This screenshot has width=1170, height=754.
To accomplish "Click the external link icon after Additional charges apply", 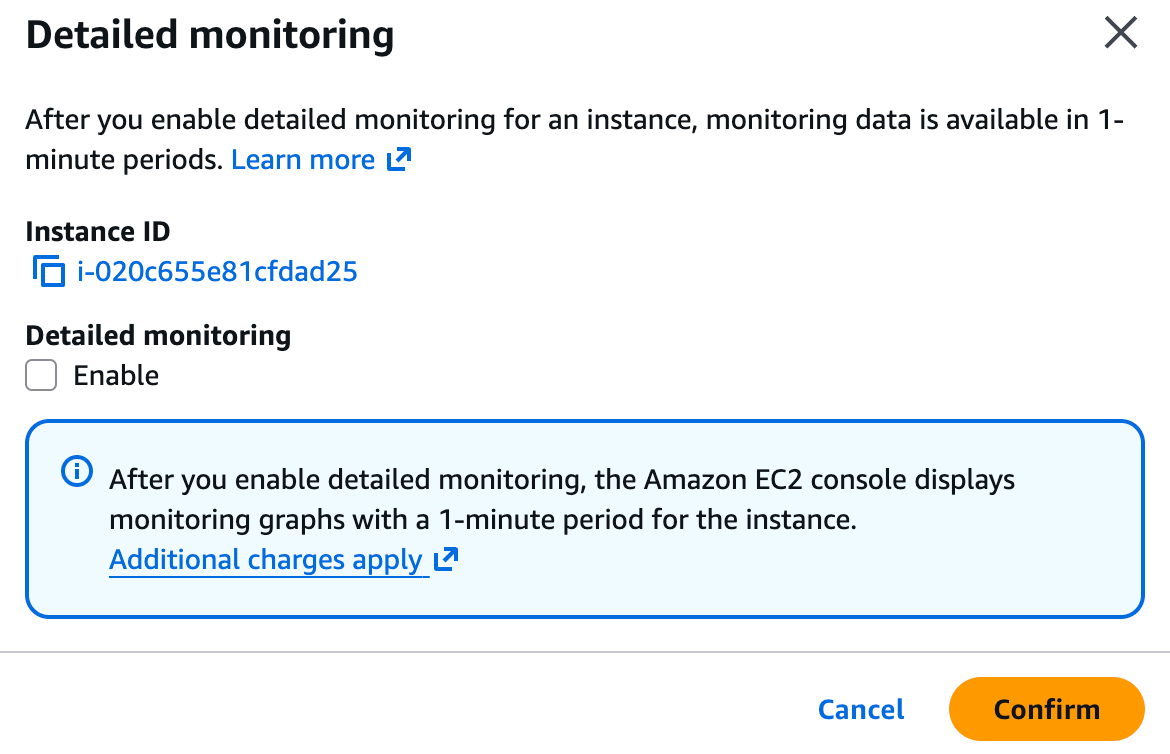I will (444, 559).
